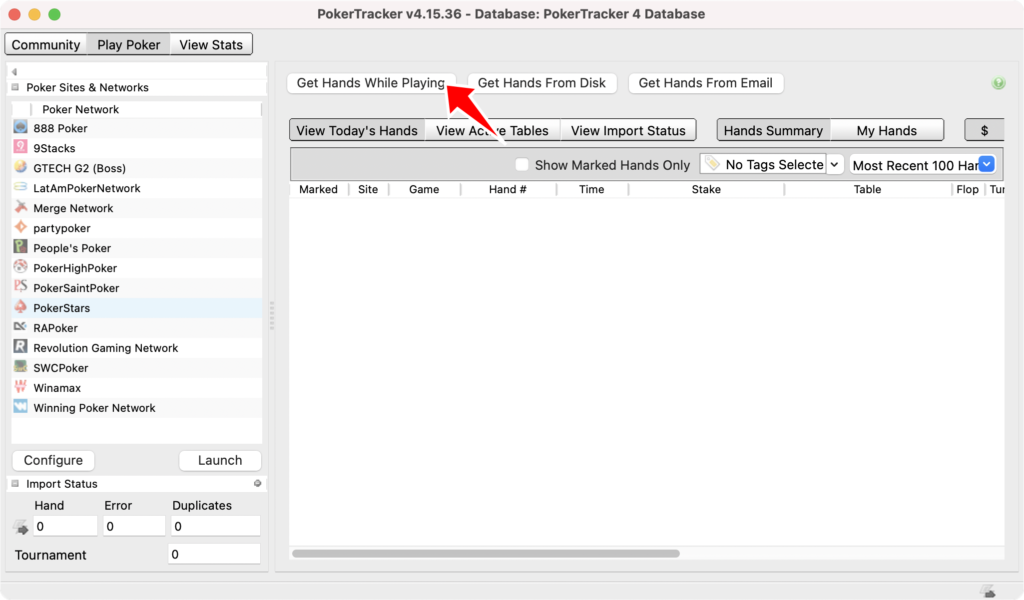Sort by the Flop column header
The height and width of the screenshot is (600, 1024).
pos(967,189)
